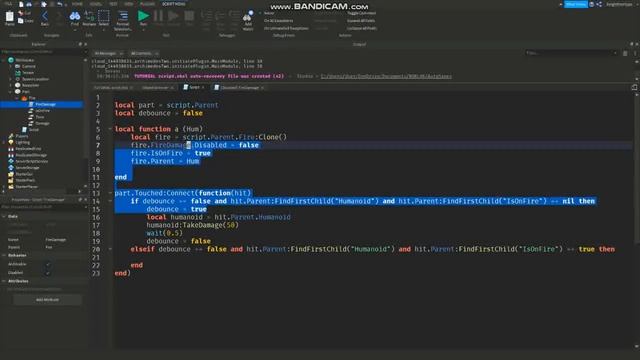The image size is (640, 360).
Task: Select the Baseplate item in Explorer
Action: click(x=30, y=85)
